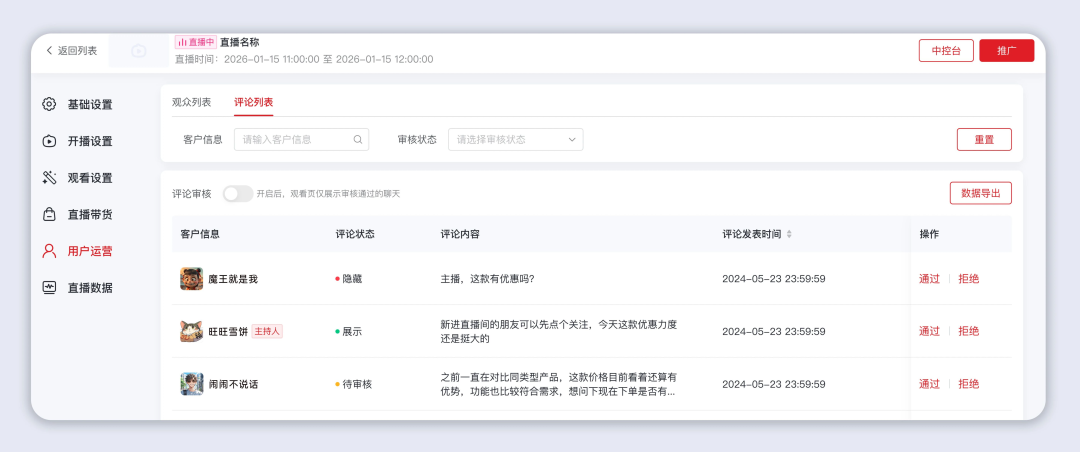
Task: Open 基础设置 gear icon in sidebar
Action: [x=49, y=104]
